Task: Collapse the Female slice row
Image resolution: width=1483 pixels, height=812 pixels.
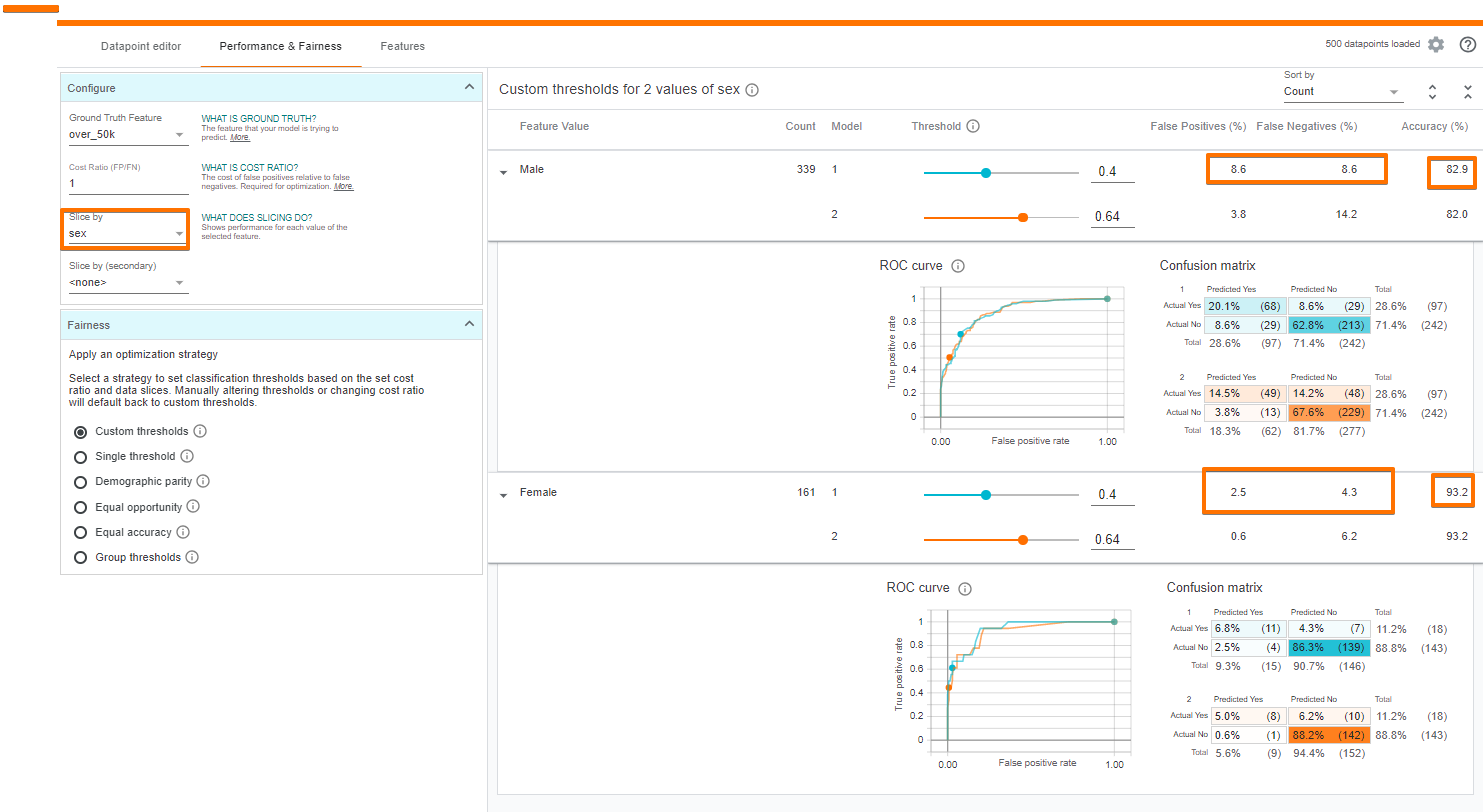Action: pos(504,494)
